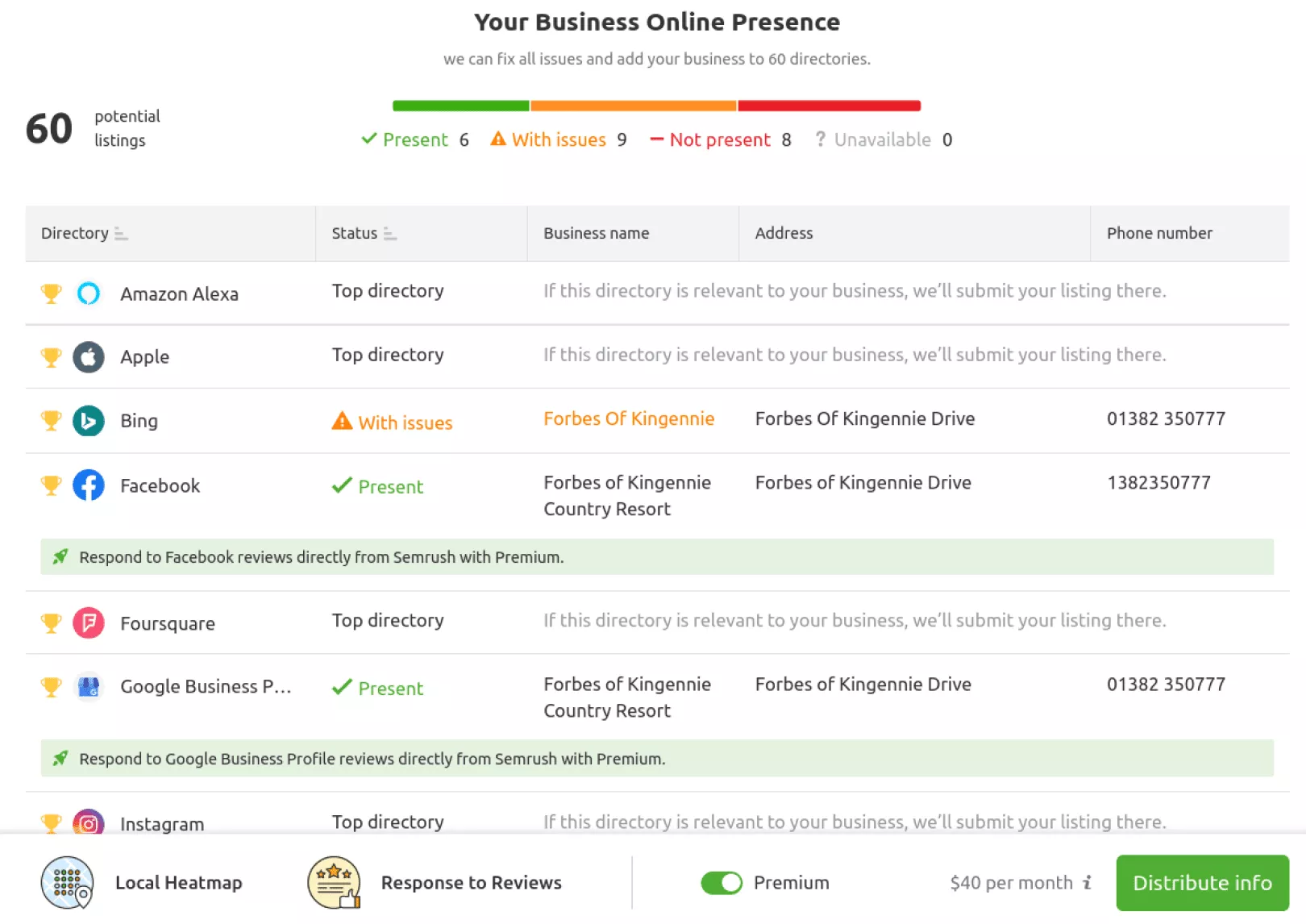Click the Facebook reviews Premium banner
The width and height of the screenshot is (1306, 924).
coord(657,557)
